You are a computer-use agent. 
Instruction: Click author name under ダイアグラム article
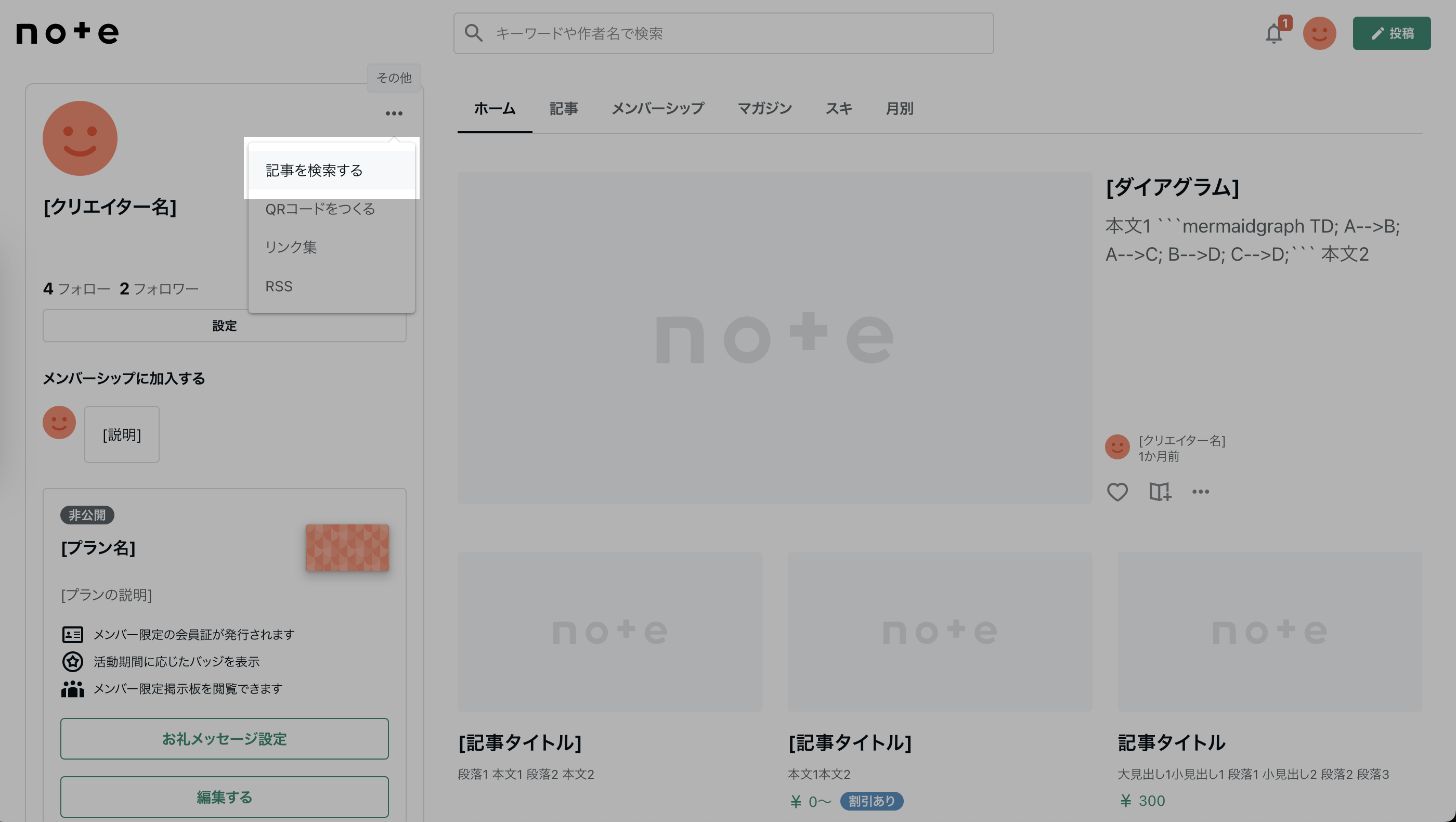(x=1182, y=441)
